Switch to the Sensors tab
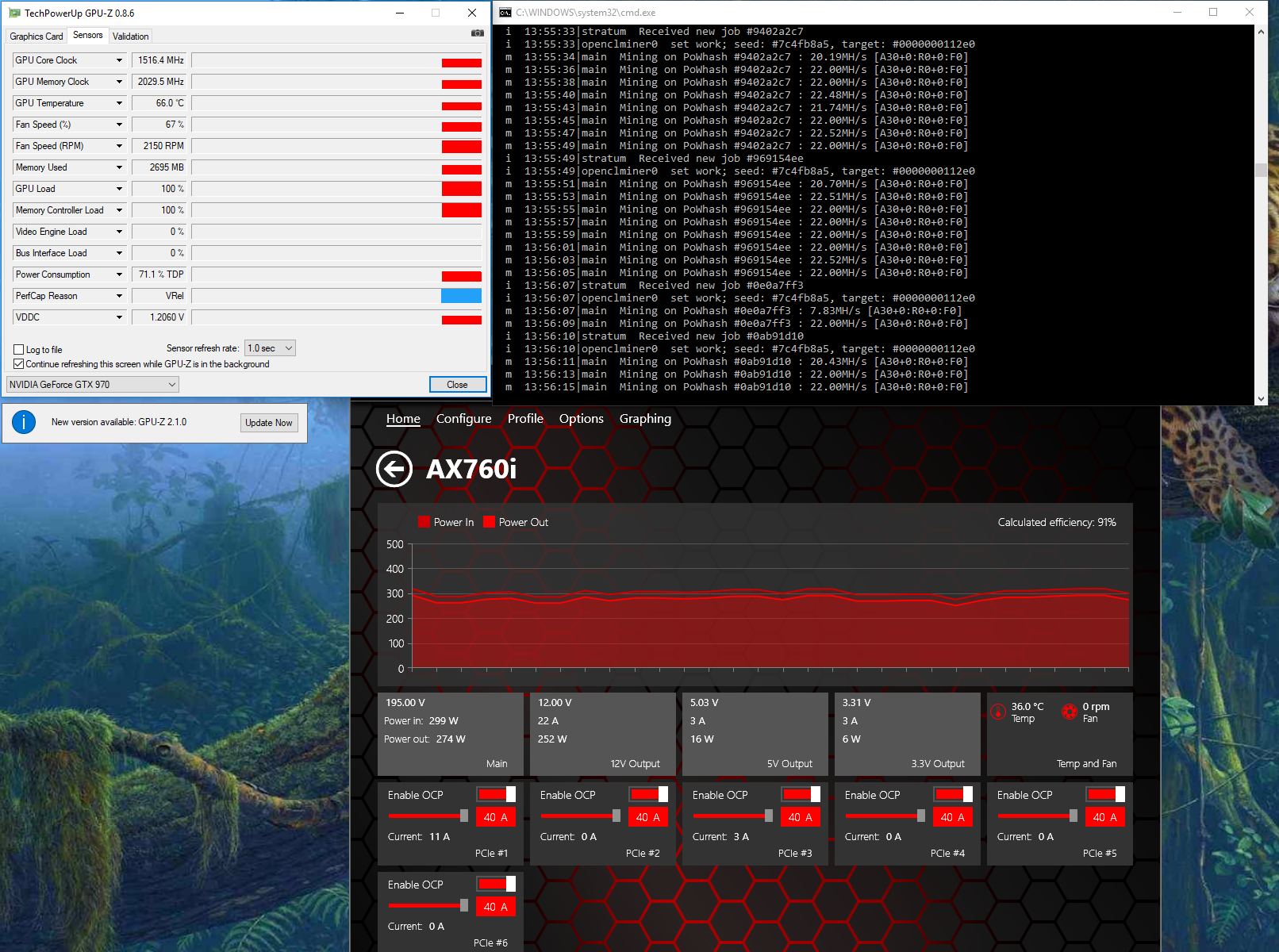The height and width of the screenshot is (952, 1279). pos(87,35)
